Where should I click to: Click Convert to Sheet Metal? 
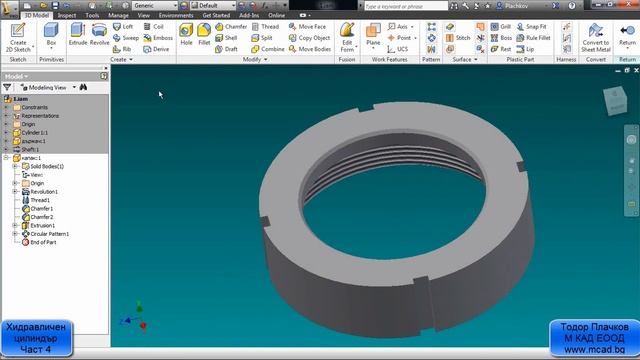coord(596,37)
